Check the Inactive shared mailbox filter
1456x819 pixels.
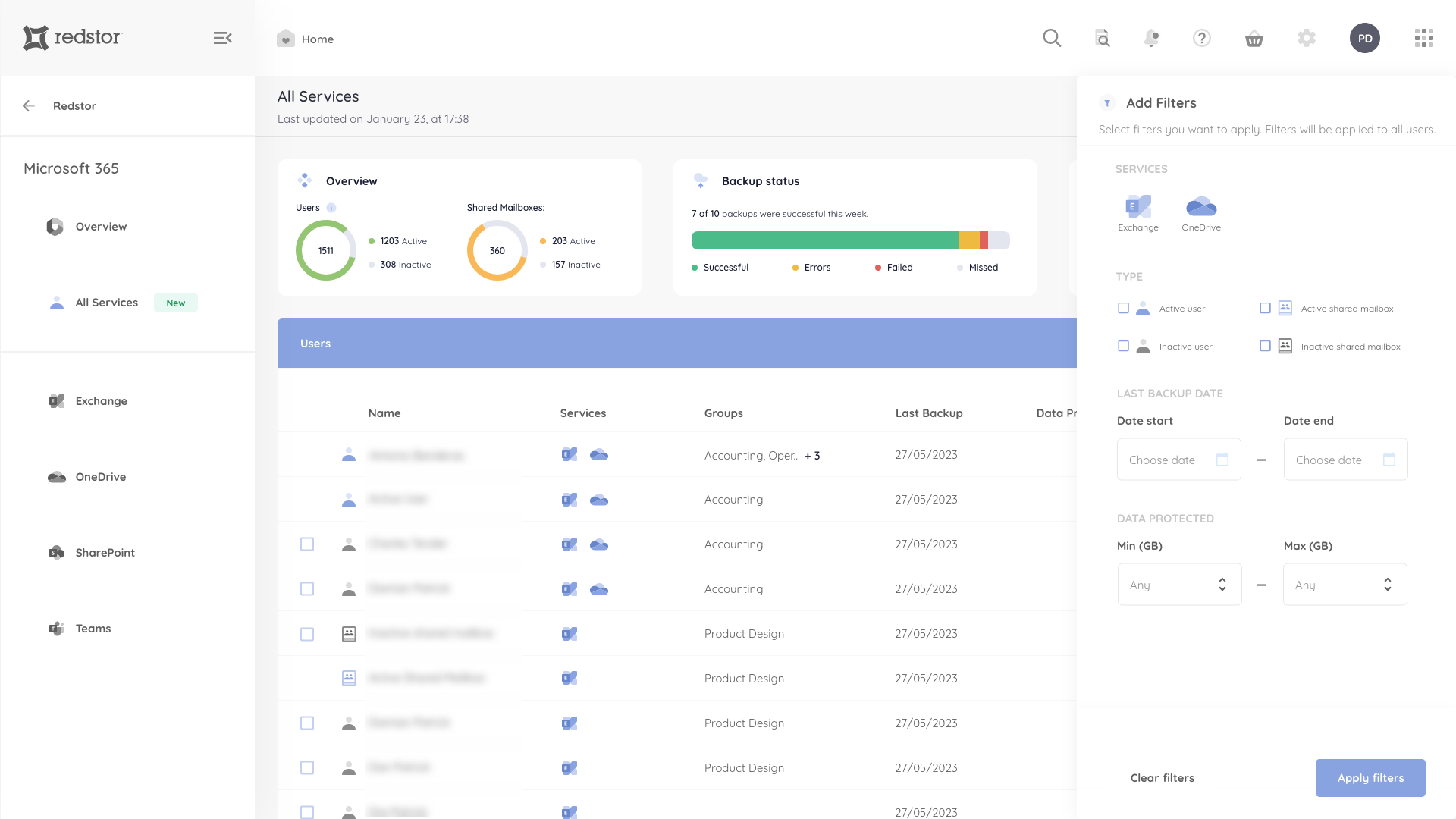(x=1265, y=346)
